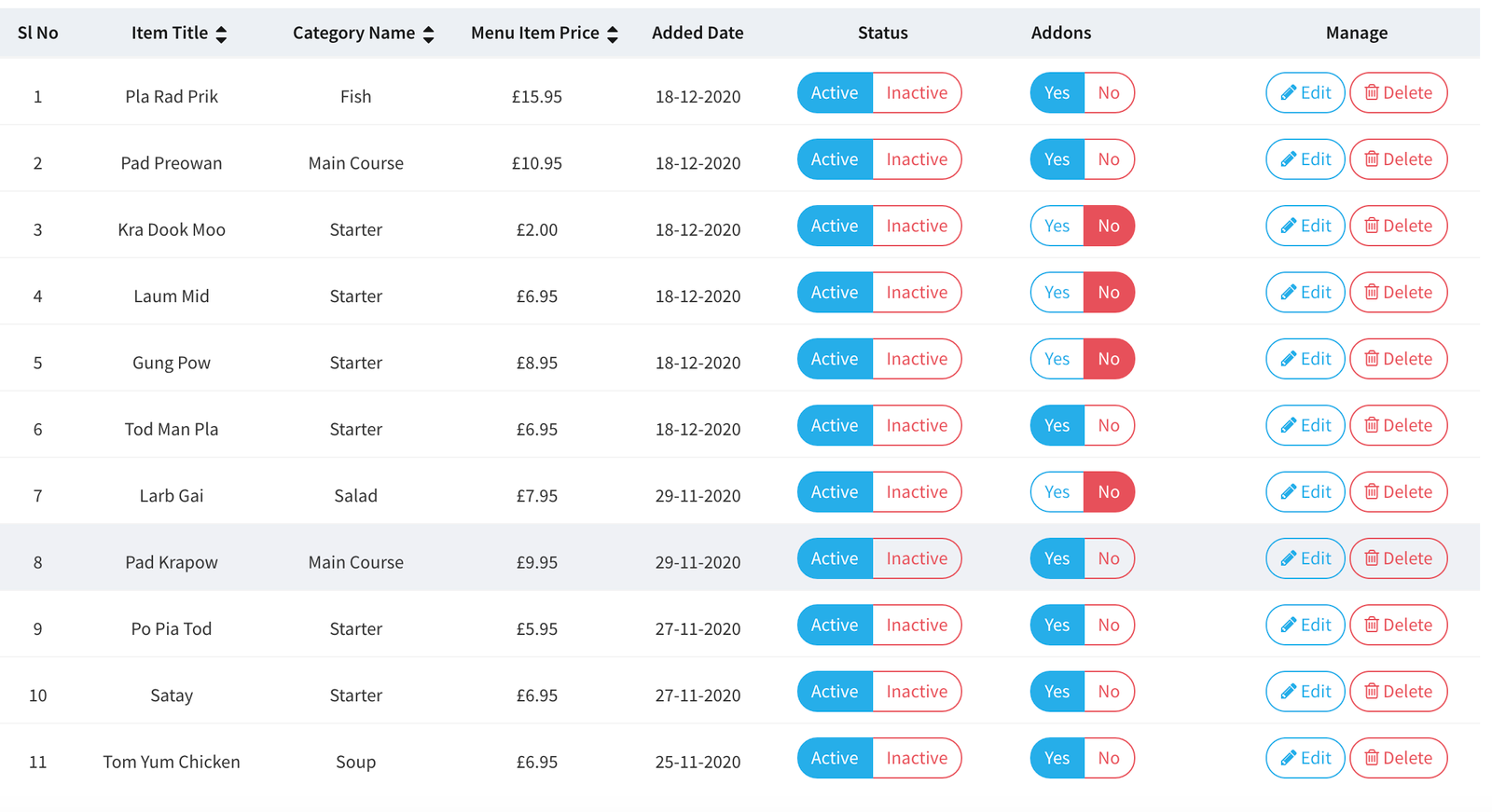Enable addons Yes for Kra Dook Moo
This screenshot has height=812, width=1492.
click(x=1057, y=226)
